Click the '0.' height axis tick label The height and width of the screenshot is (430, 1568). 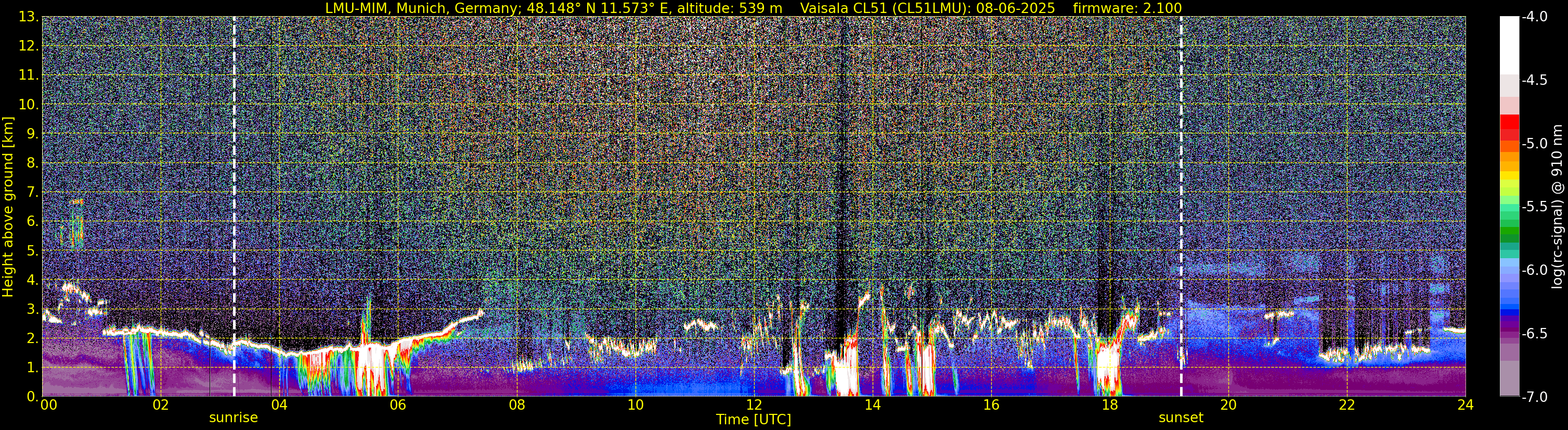tap(33, 397)
